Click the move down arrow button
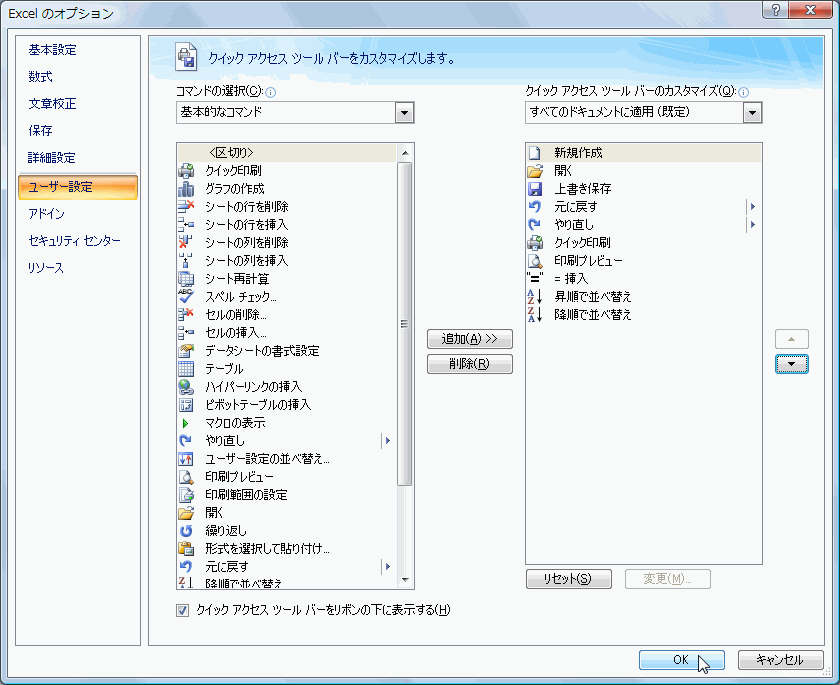This screenshot has width=840, height=685. click(791, 364)
